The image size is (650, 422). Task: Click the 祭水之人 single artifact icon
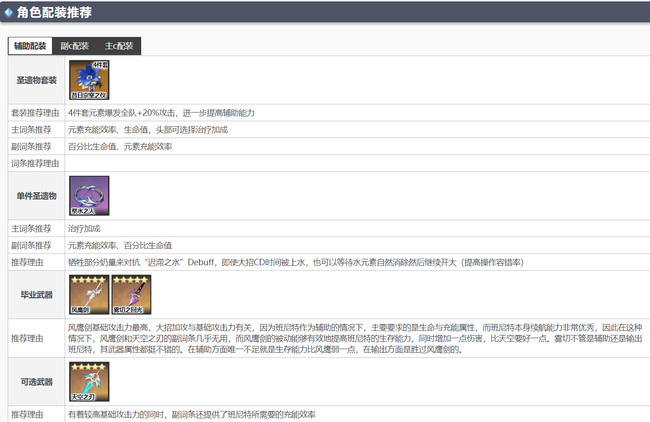88,196
